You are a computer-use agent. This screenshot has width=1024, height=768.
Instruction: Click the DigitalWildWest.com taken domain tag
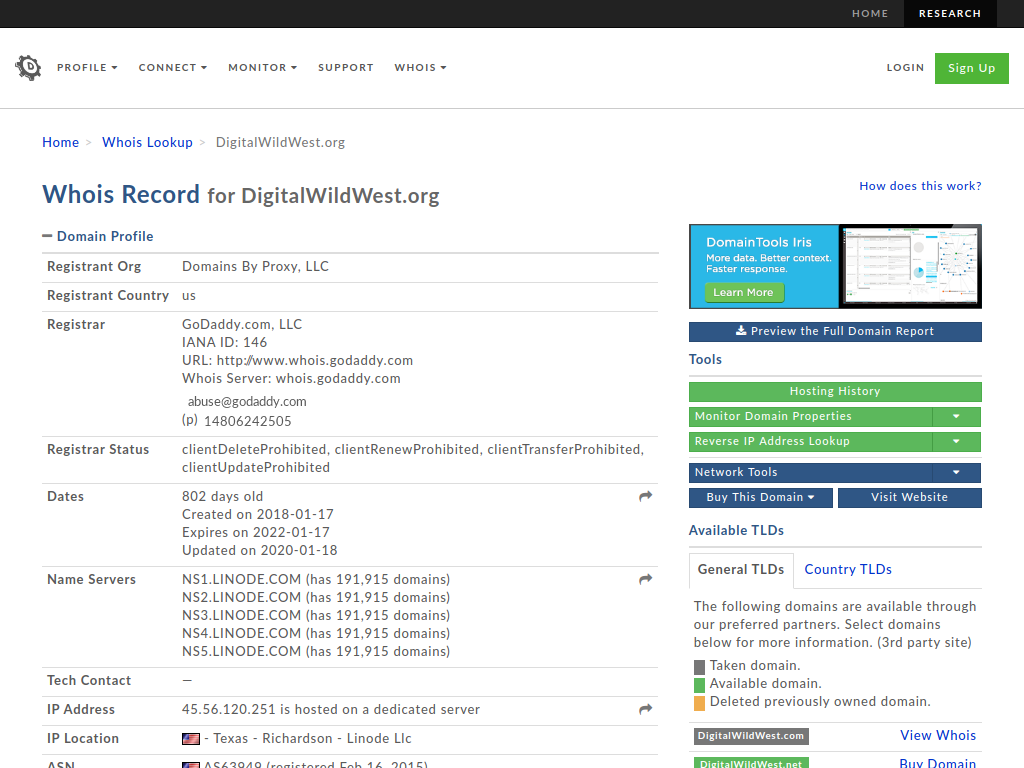[x=751, y=736]
